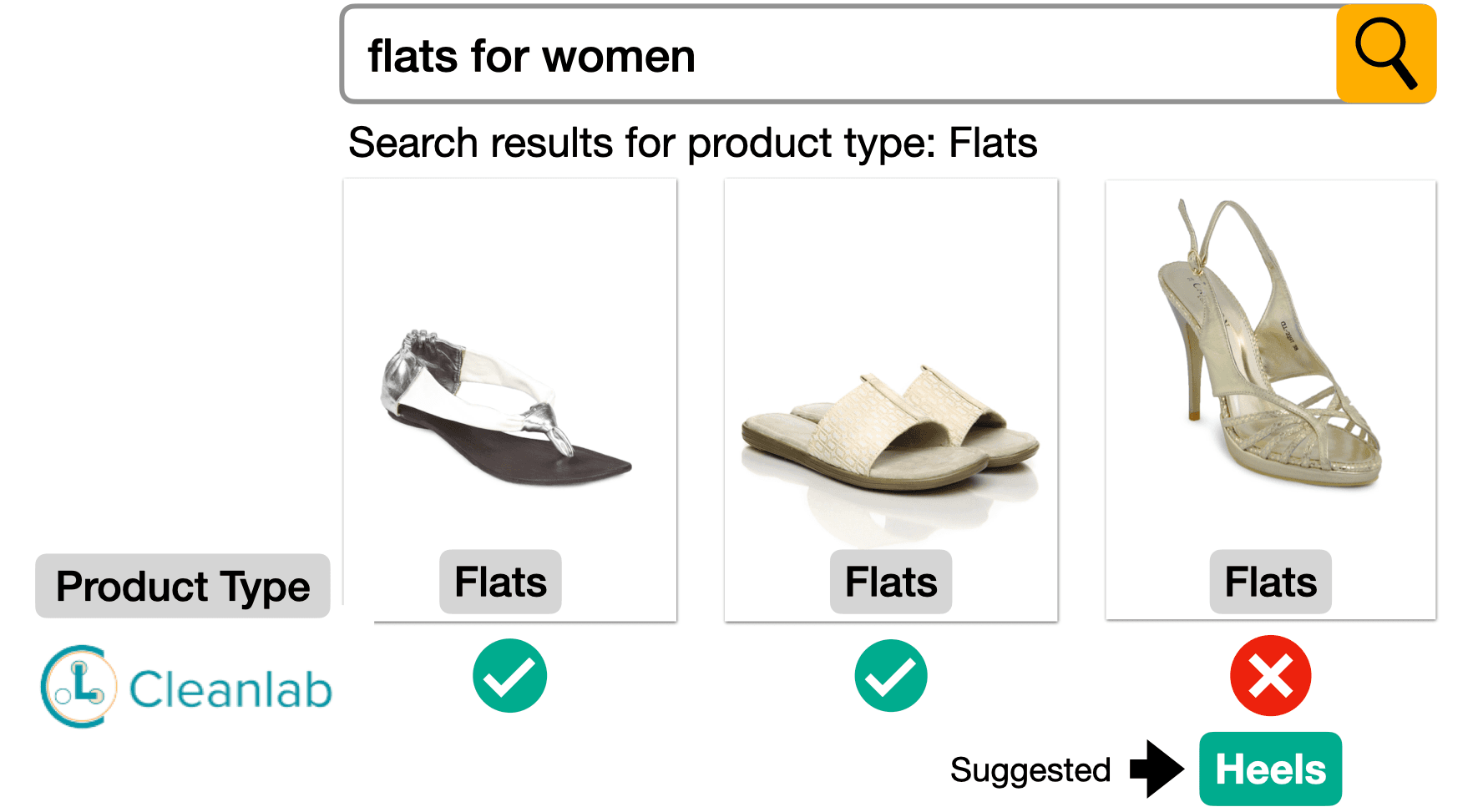This screenshot has height=812, width=1483.
Task: Click the Flats tag under gold high heel
Action: click(1270, 582)
